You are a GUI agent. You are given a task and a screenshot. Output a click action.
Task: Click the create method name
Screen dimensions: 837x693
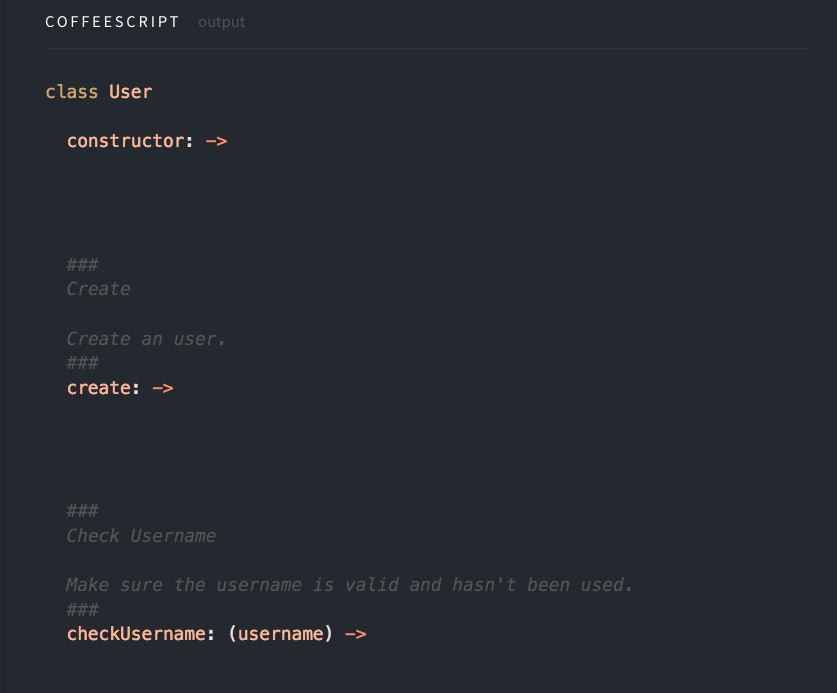click(x=99, y=388)
